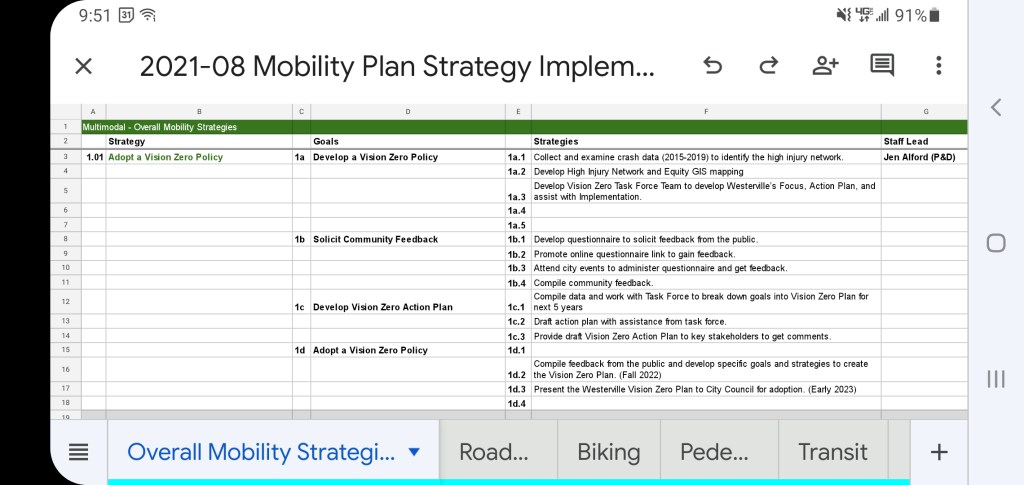Add a new sheet with the plus icon

[x=938, y=452]
